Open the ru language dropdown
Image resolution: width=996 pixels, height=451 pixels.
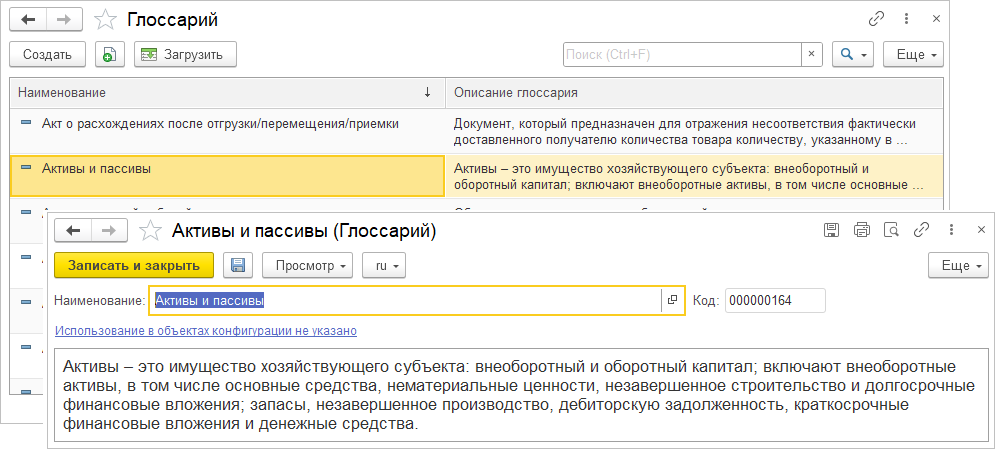[x=385, y=266]
